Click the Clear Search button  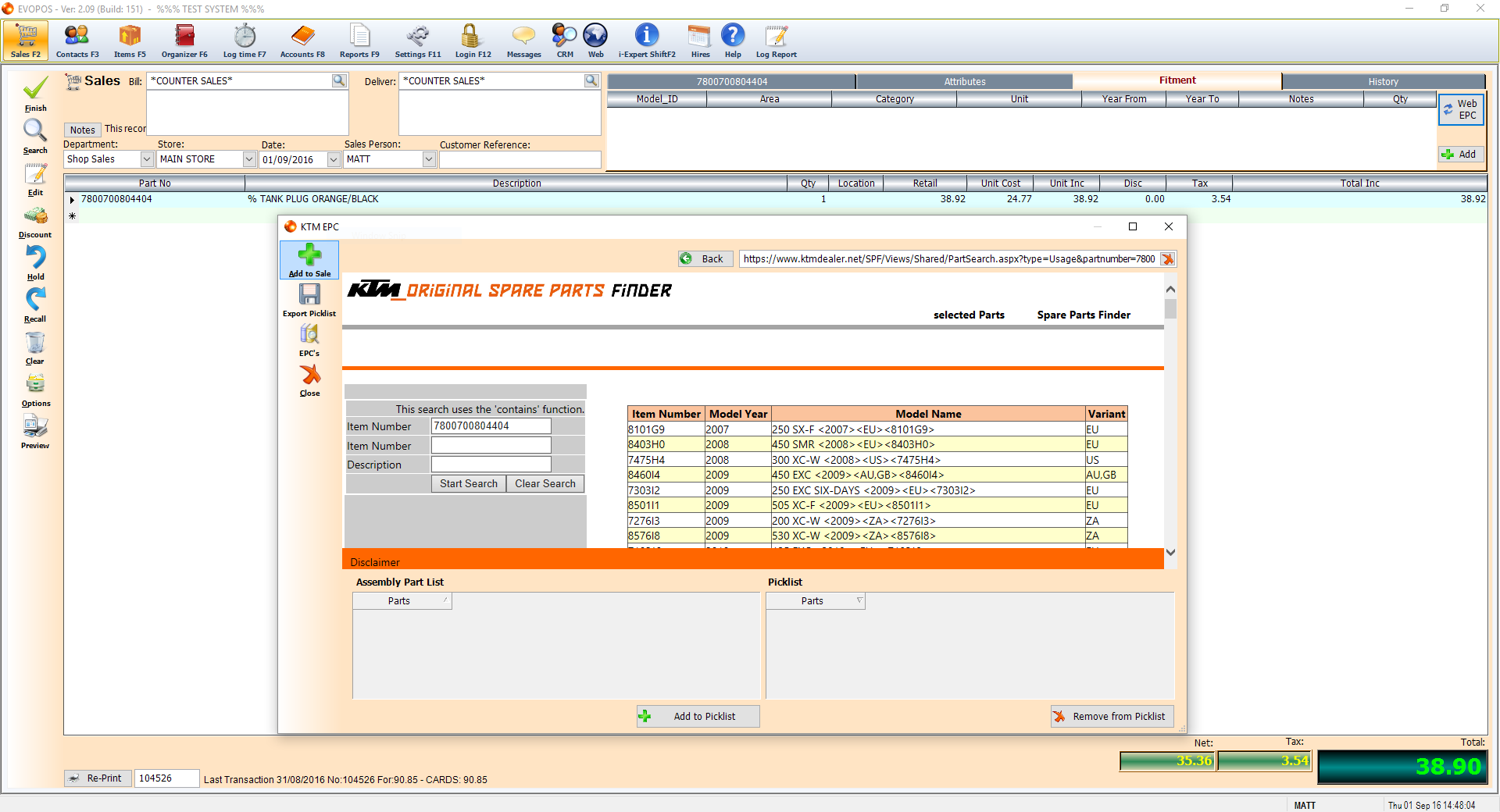(x=545, y=484)
